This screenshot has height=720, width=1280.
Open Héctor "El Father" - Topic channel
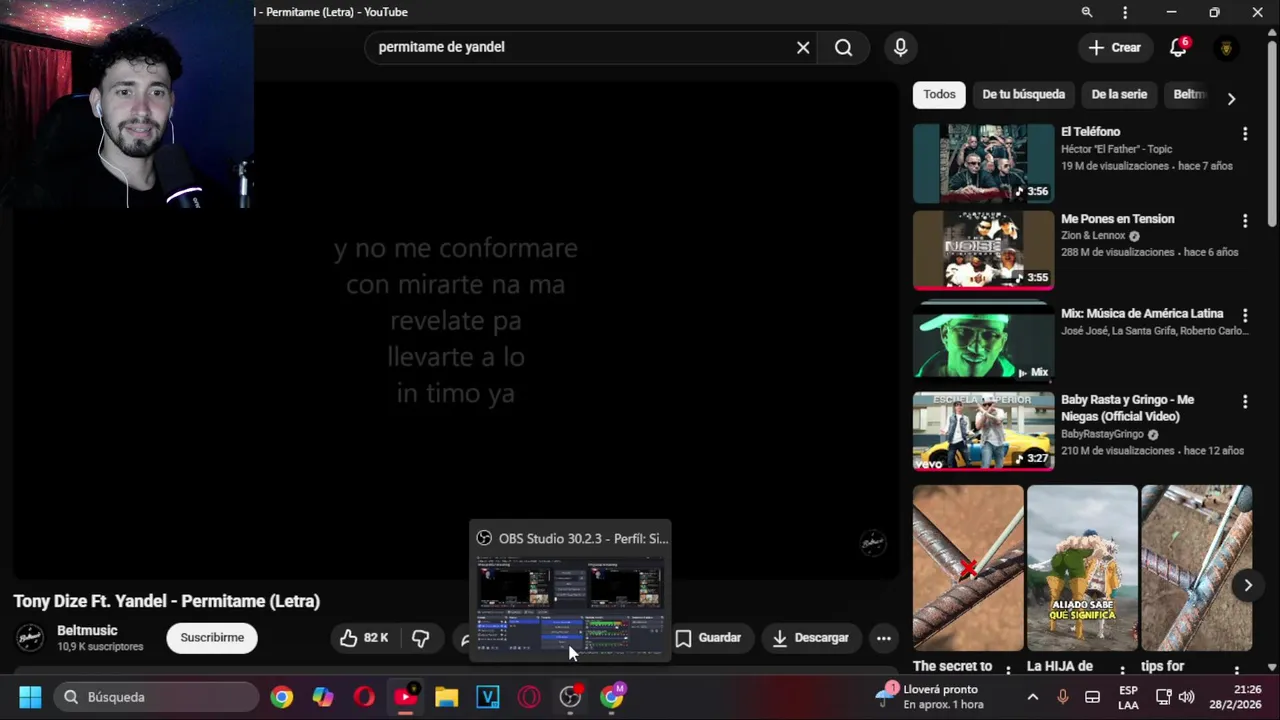pyautogui.click(x=1116, y=149)
